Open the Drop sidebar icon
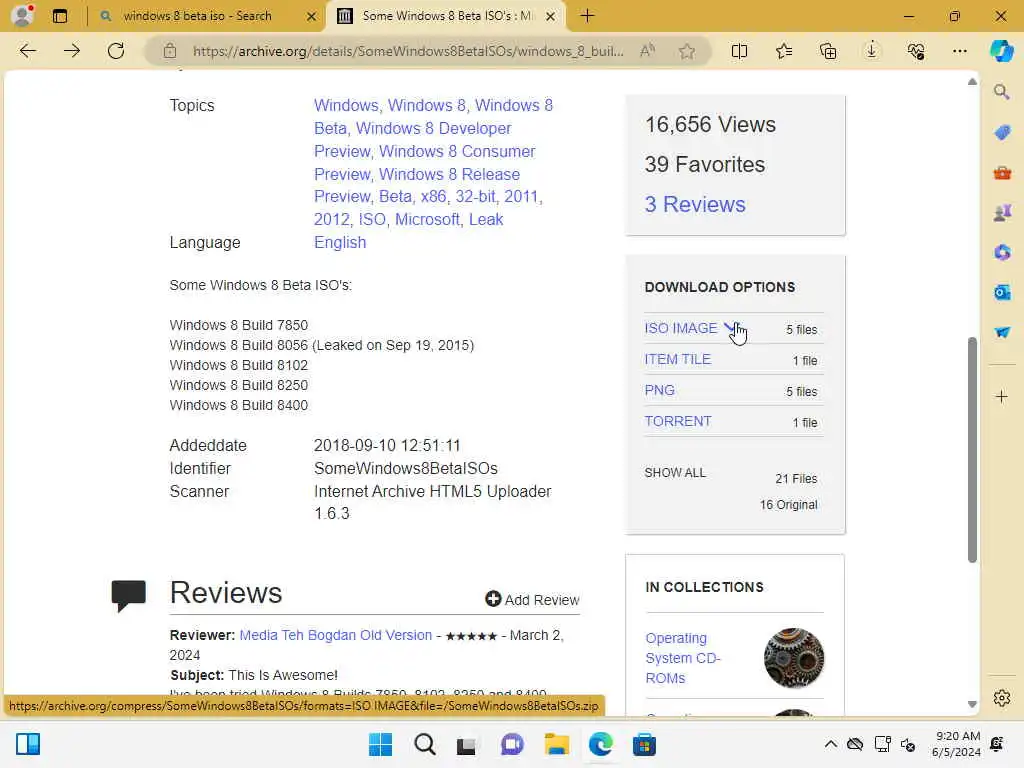The height and width of the screenshot is (768, 1024). pyautogui.click(x=1002, y=332)
